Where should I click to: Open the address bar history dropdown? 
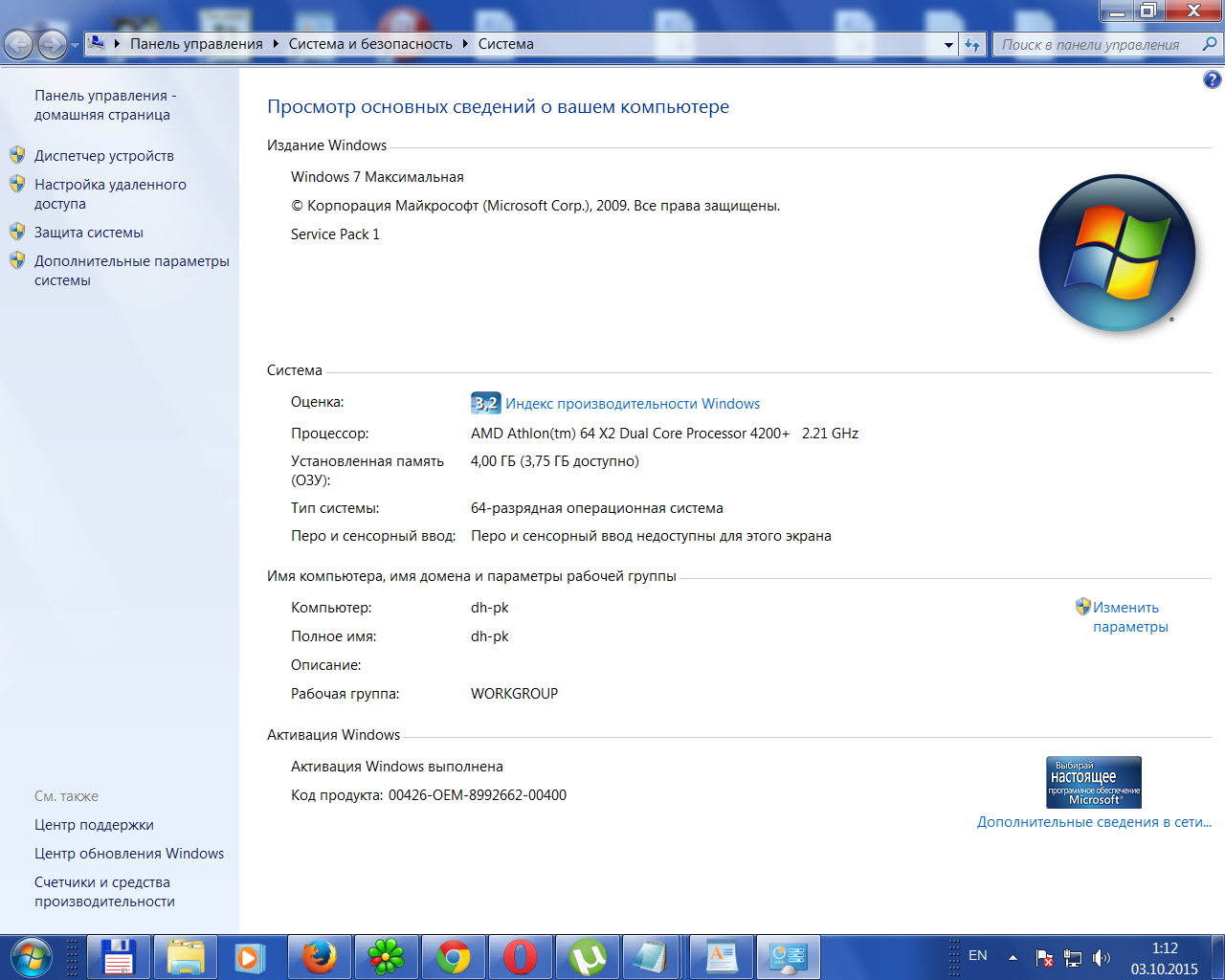pyautogui.click(x=948, y=44)
